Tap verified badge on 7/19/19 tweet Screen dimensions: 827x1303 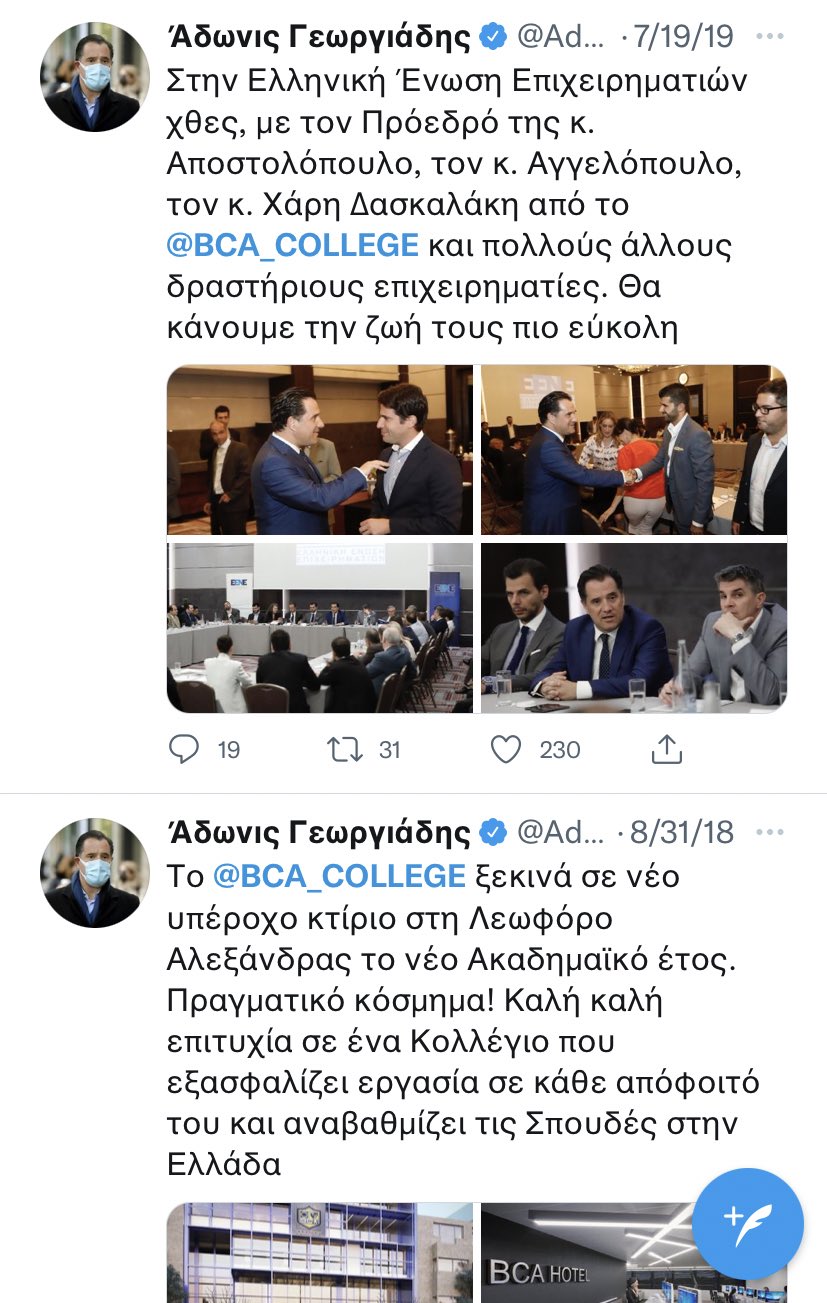click(493, 38)
